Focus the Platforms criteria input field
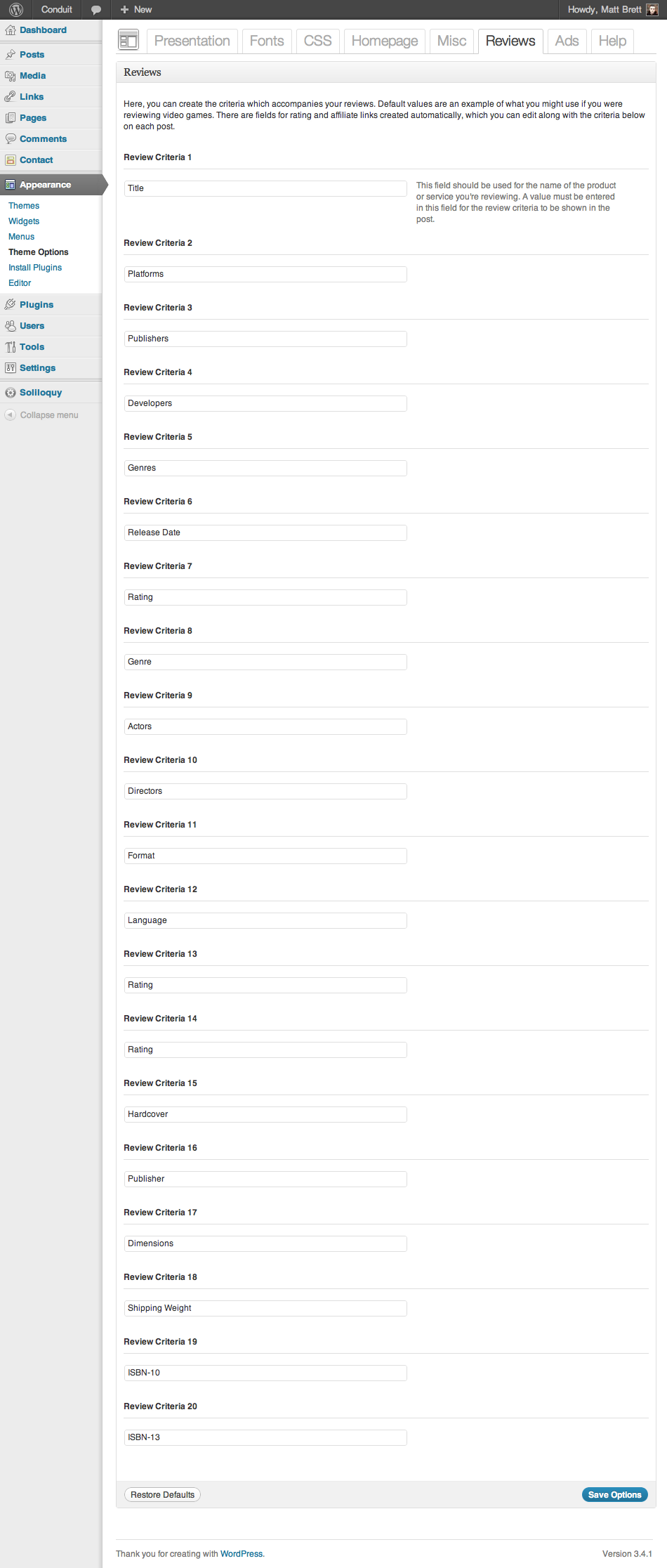 pos(265,274)
